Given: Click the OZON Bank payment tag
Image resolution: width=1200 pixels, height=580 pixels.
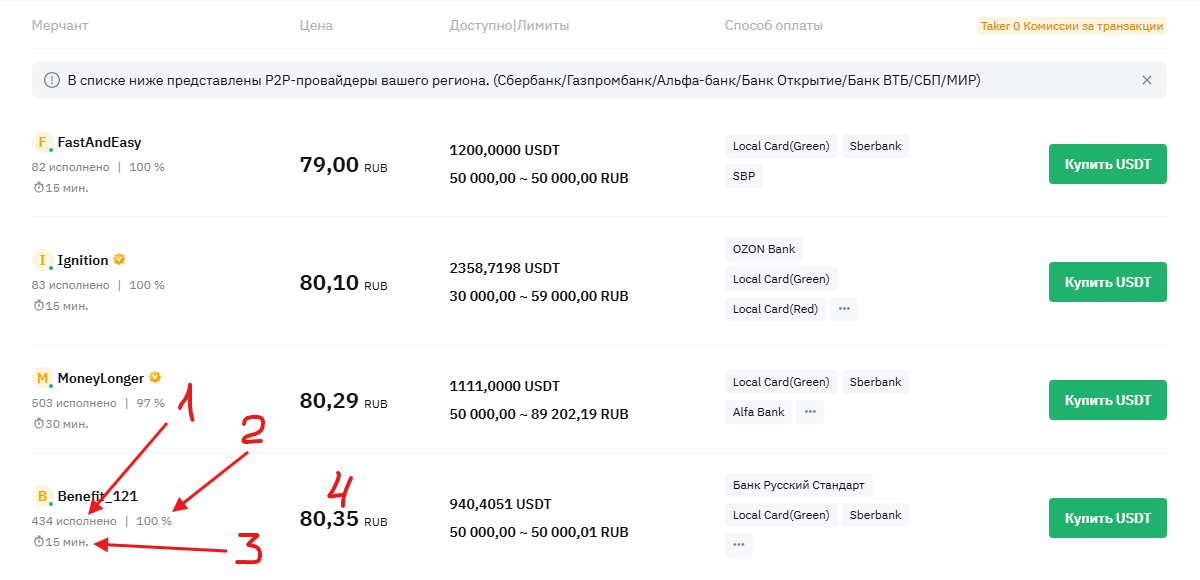Looking at the screenshot, I should (x=763, y=249).
